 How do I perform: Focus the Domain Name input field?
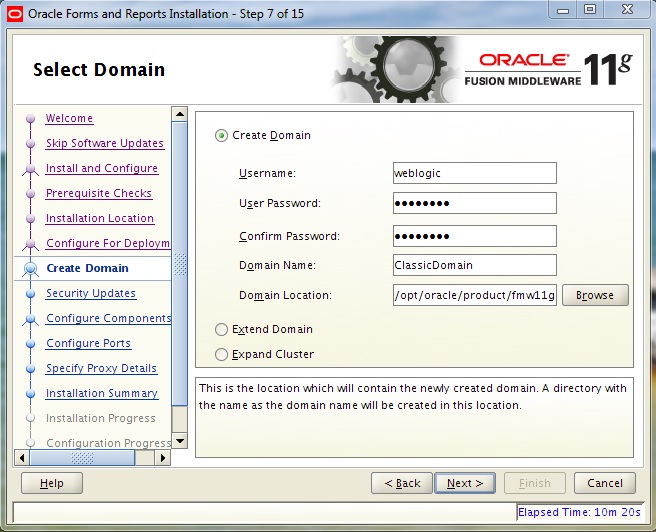(474, 265)
